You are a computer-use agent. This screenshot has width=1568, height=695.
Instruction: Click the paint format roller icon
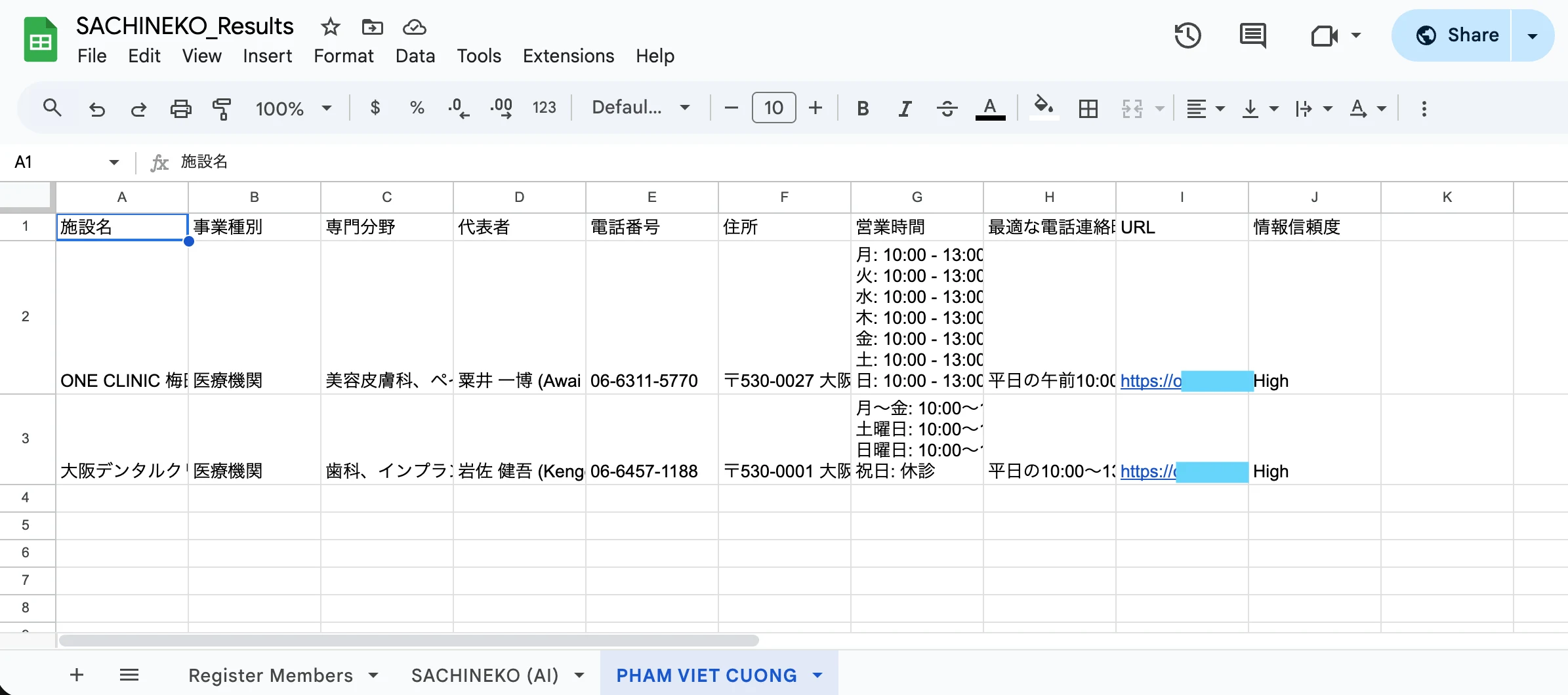pos(222,108)
